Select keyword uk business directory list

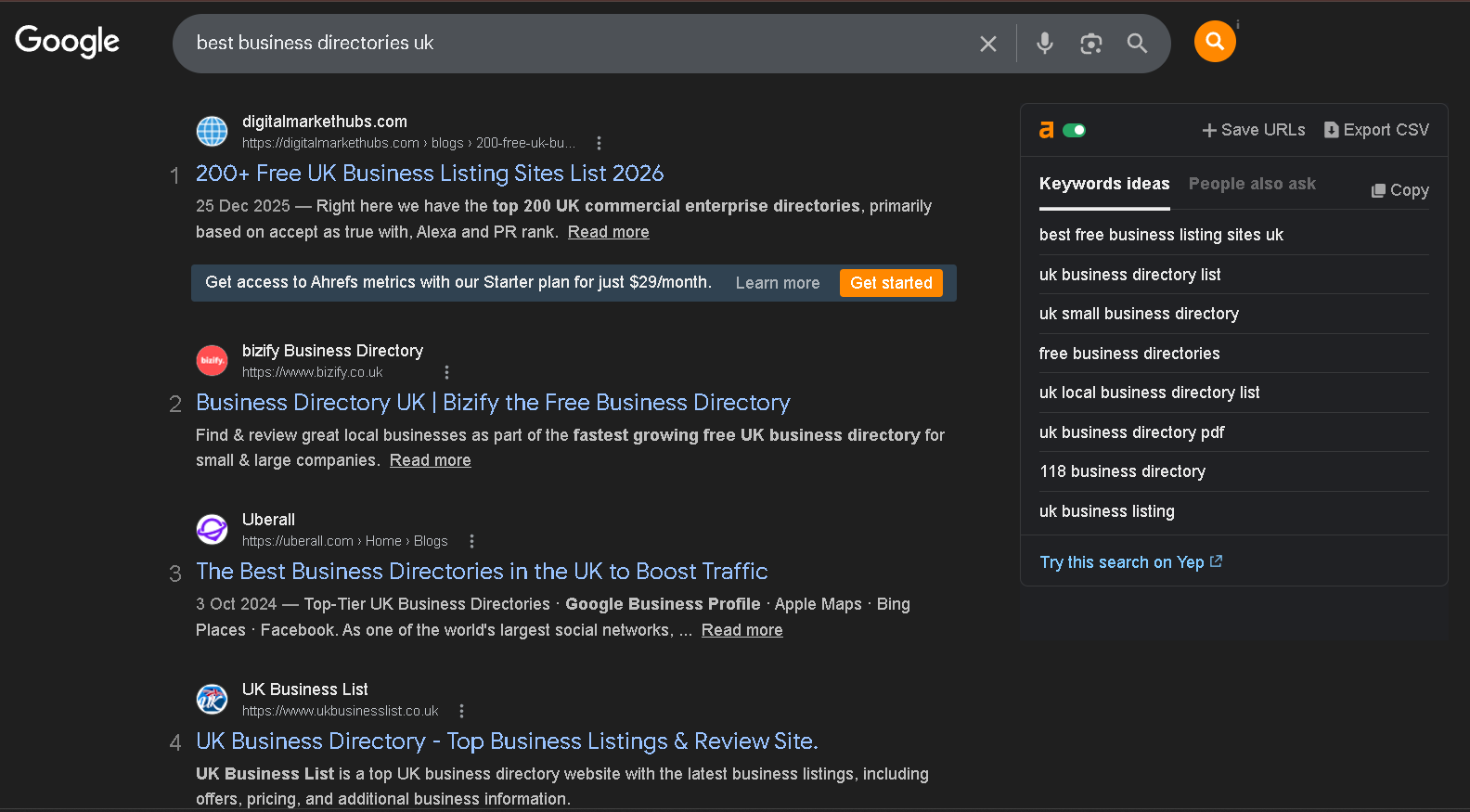(x=1129, y=275)
